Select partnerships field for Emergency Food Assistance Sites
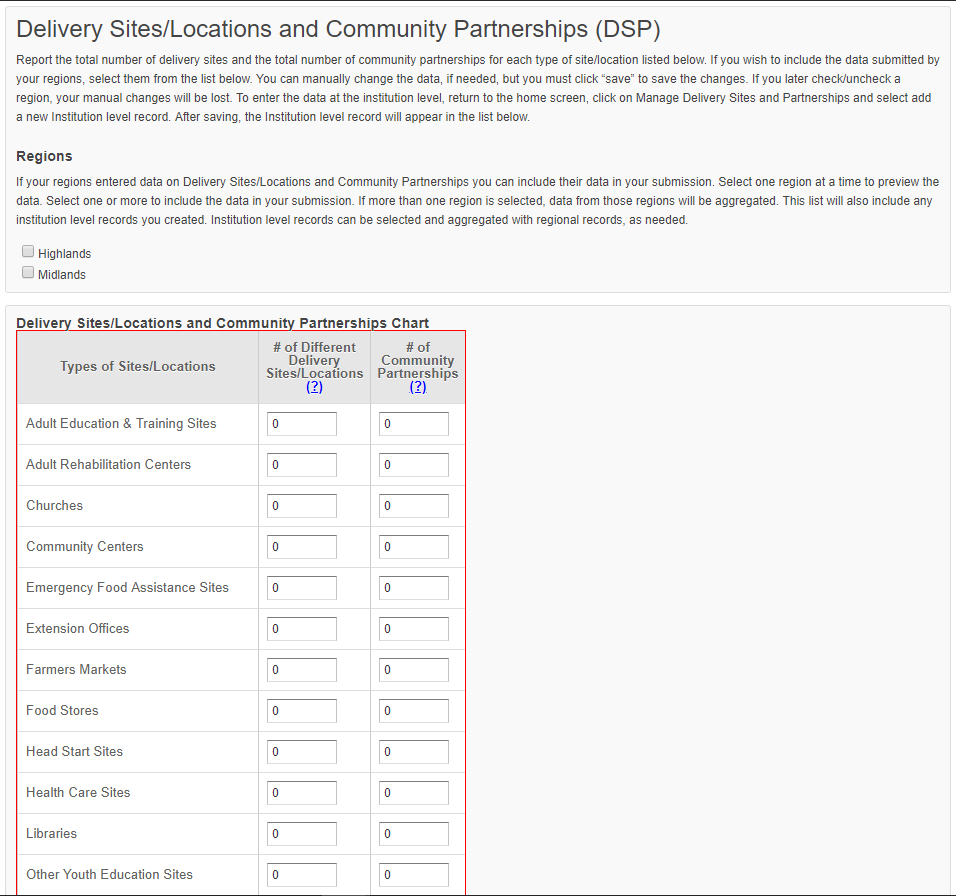 pyautogui.click(x=414, y=588)
